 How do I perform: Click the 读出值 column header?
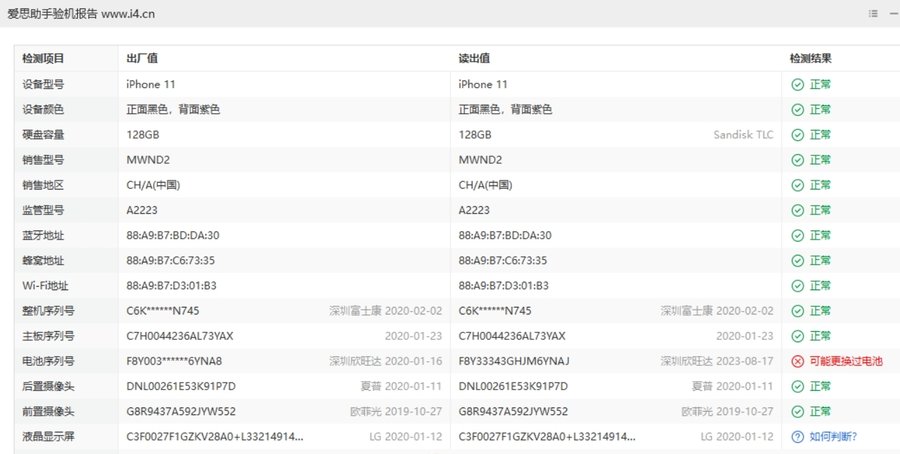[x=474, y=59]
